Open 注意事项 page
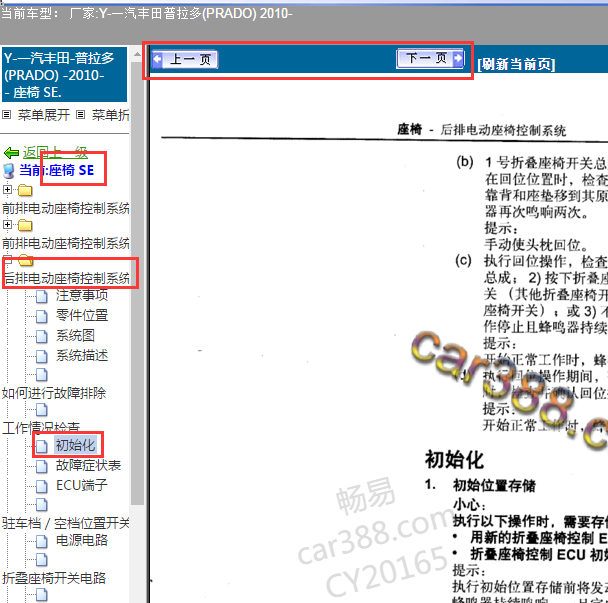Image resolution: width=608 pixels, height=603 pixels. point(82,295)
